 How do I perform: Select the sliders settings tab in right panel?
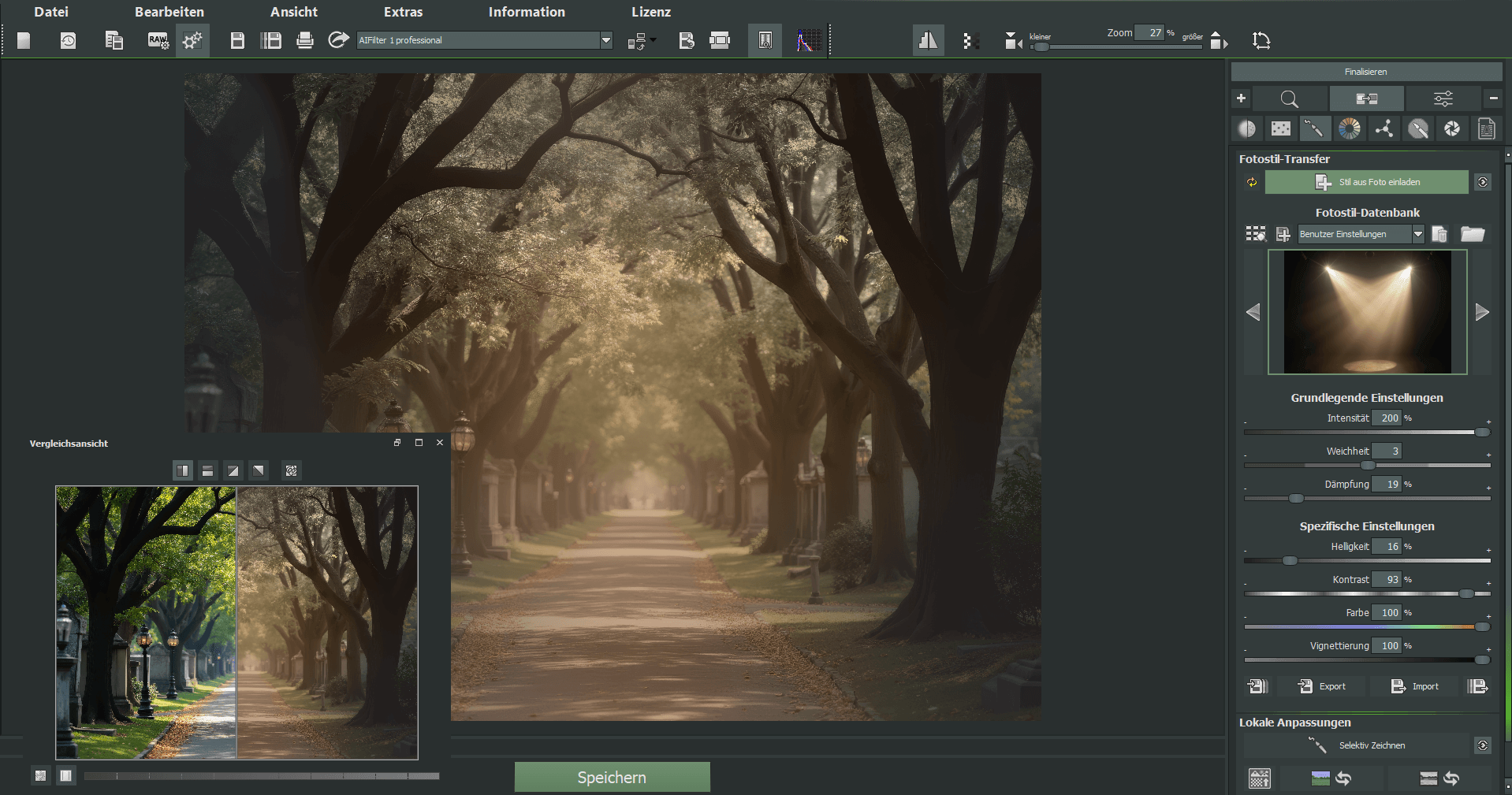point(1443,98)
